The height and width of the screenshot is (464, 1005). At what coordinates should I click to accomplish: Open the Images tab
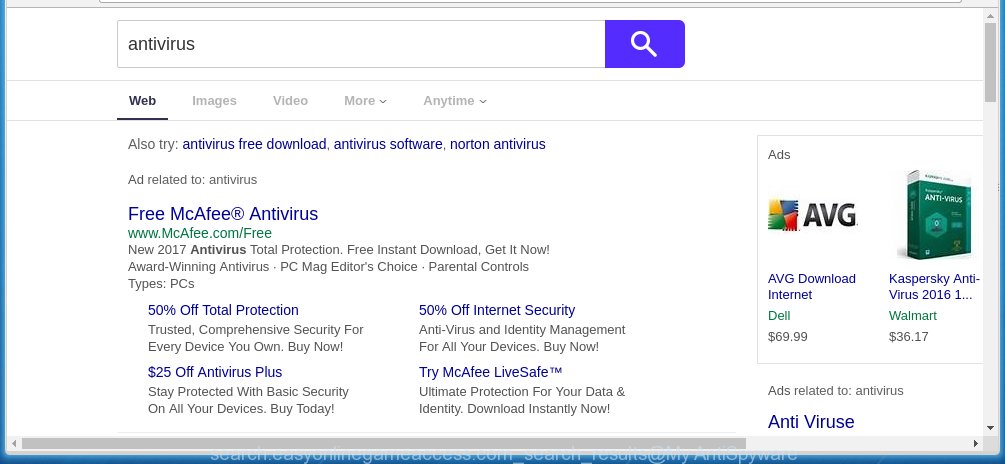[x=214, y=101]
